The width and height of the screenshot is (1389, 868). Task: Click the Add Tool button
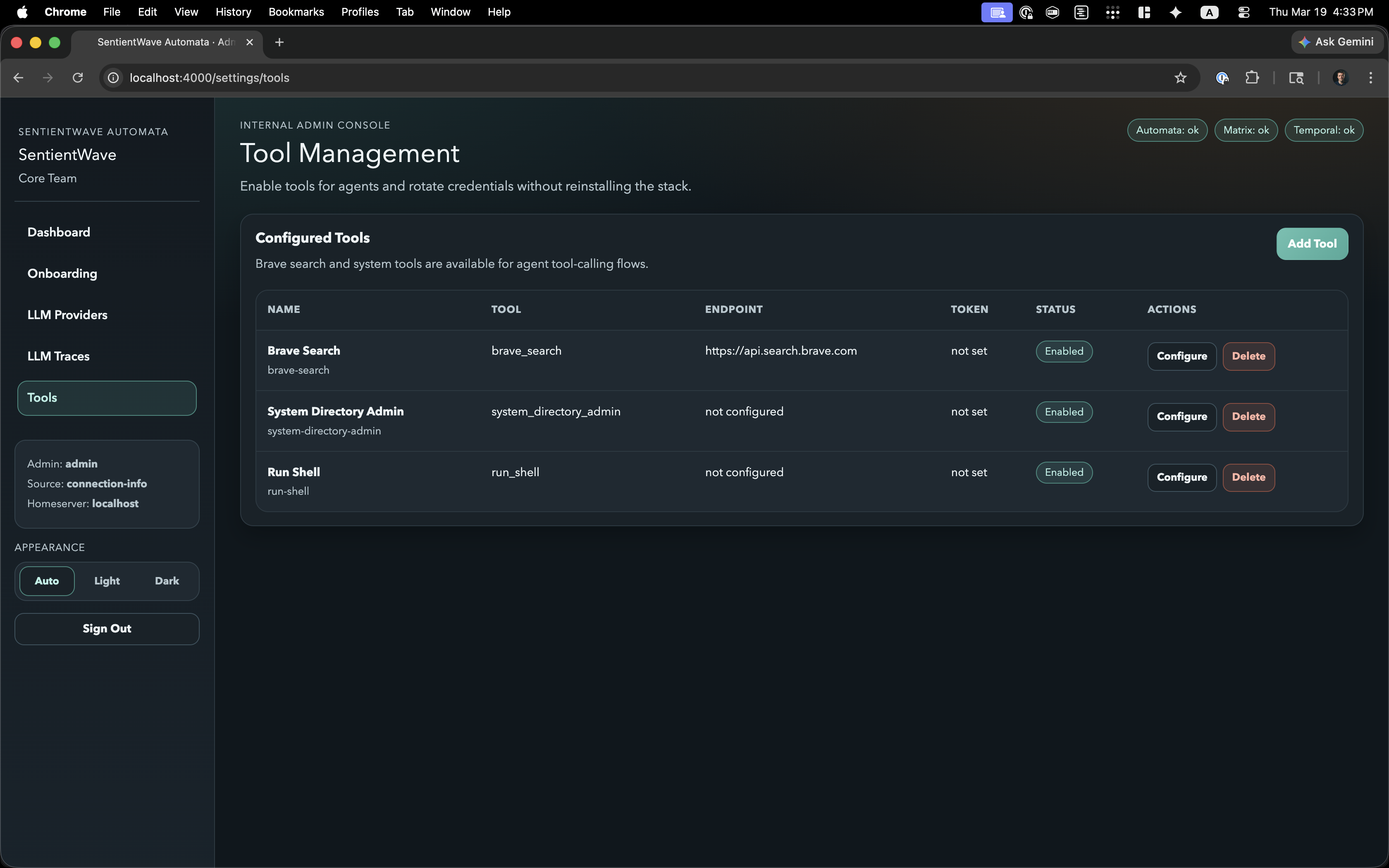(1312, 243)
